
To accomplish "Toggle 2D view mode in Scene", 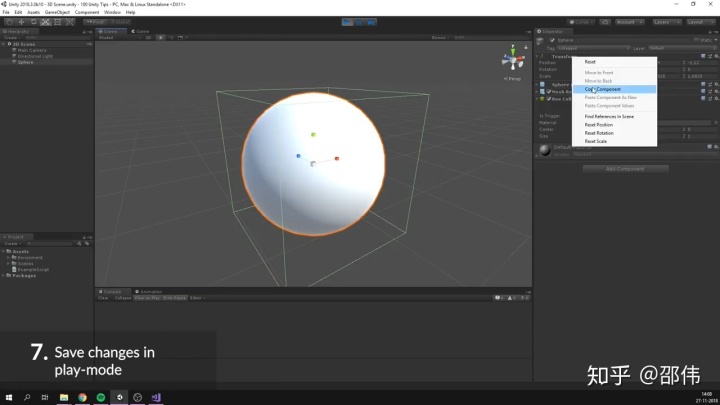I will pos(148,38).
